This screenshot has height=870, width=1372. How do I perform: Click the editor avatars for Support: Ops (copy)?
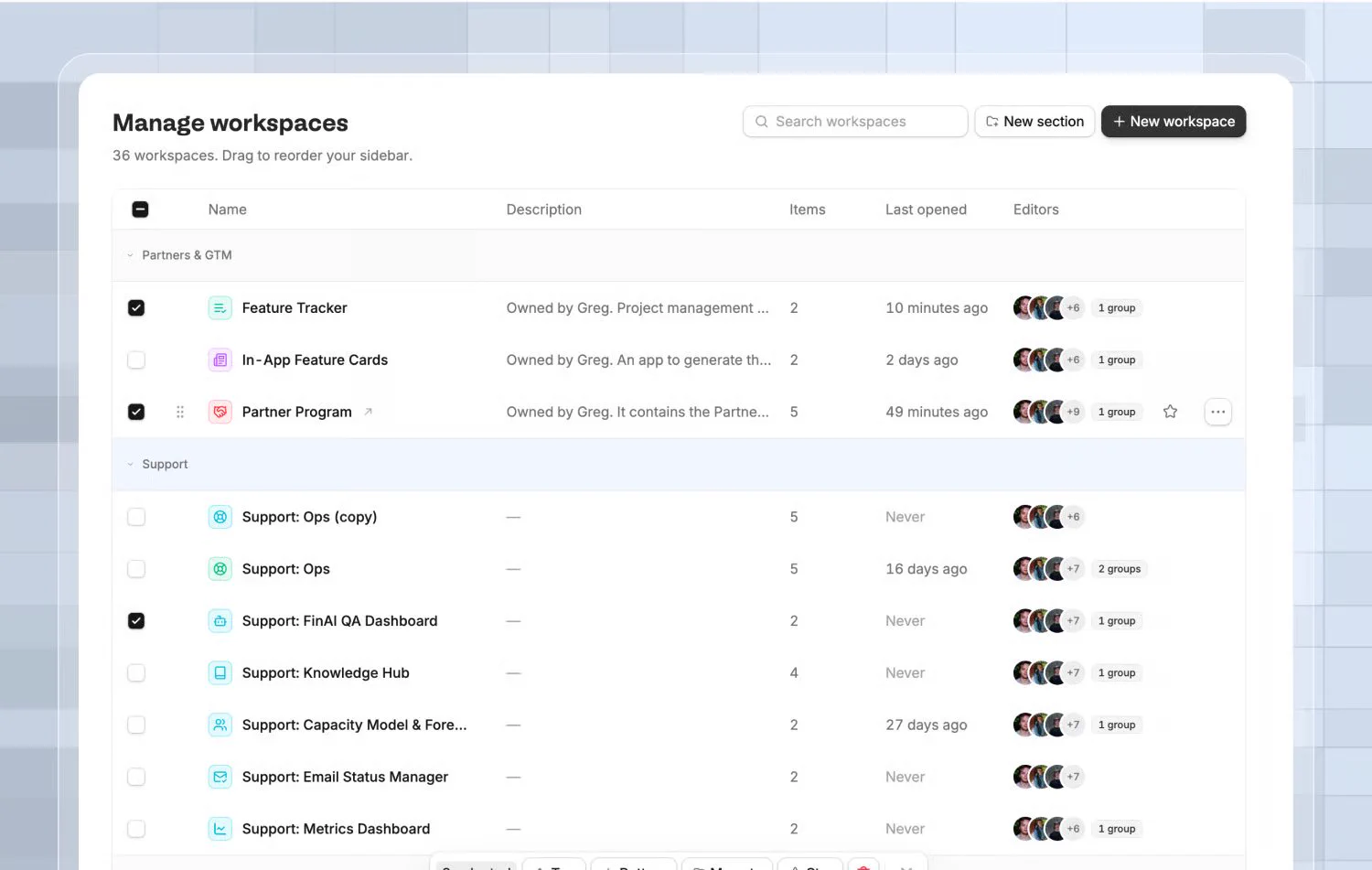(1048, 517)
